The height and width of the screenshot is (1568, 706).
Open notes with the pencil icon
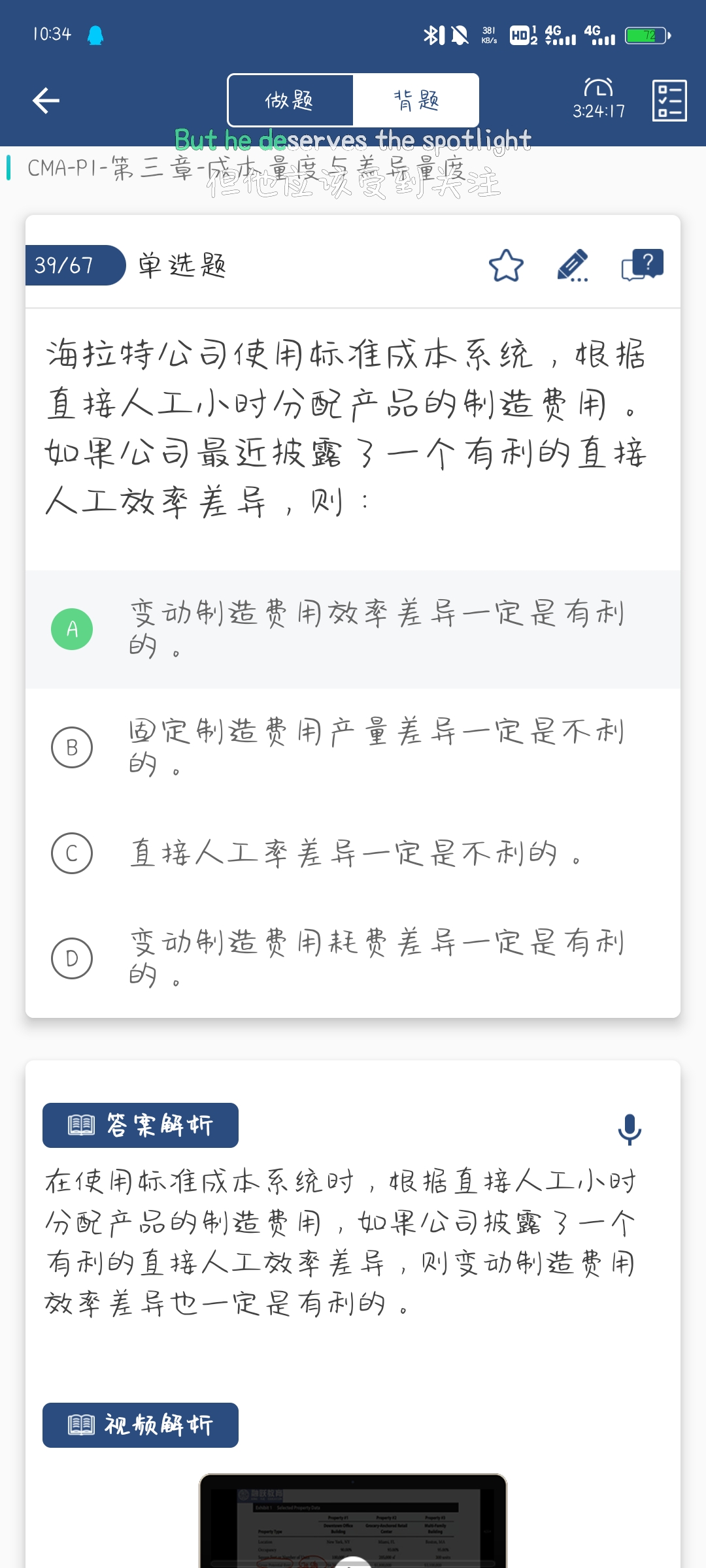click(573, 265)
